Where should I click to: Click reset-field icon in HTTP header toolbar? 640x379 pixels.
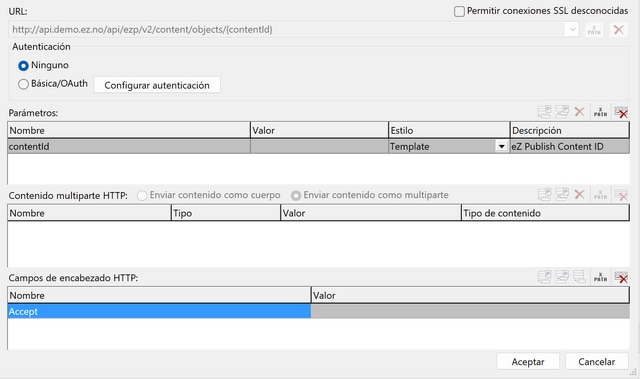(621, 277)
